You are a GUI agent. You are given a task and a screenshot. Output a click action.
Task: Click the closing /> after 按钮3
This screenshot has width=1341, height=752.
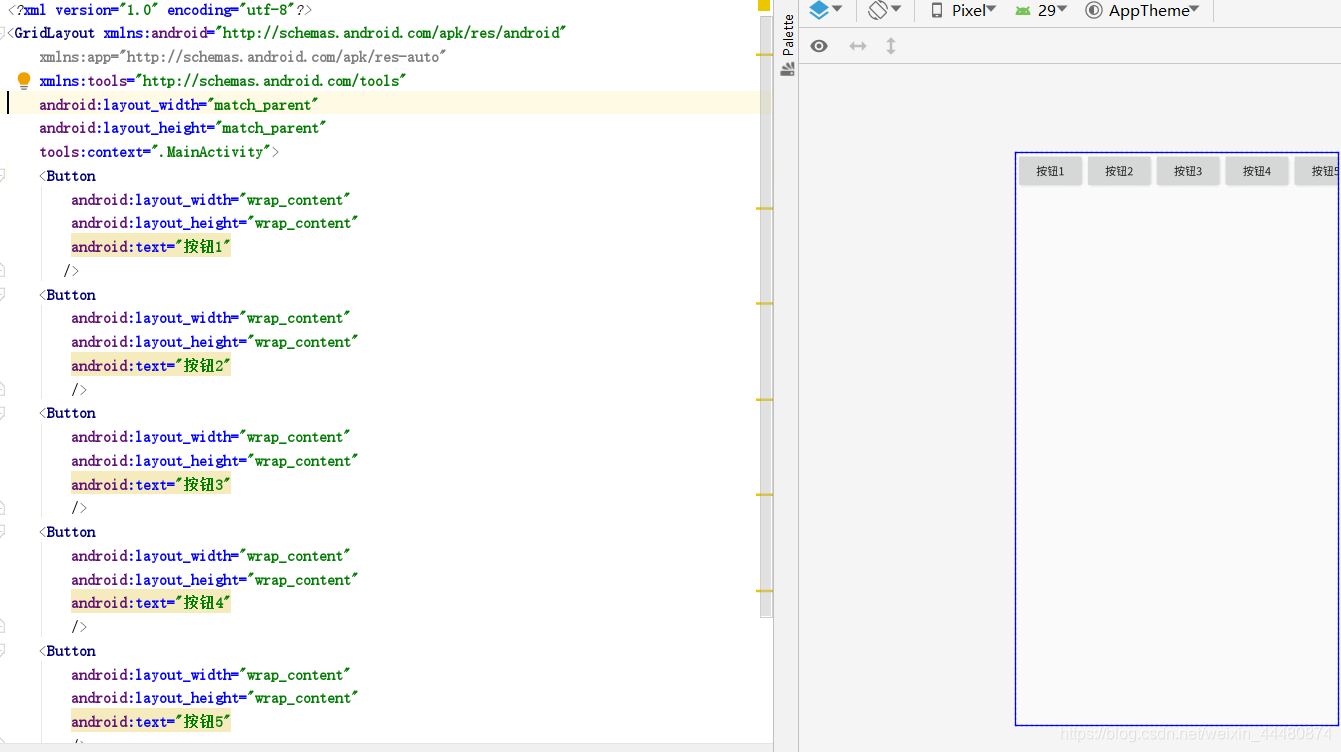point(79,508)
